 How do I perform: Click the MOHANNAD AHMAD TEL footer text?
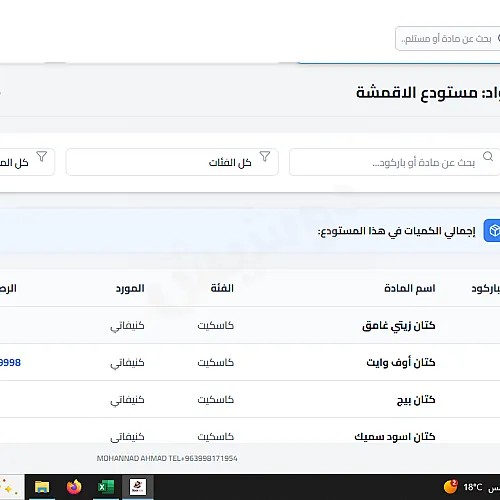pyautogui.click(x=167, y=458)
